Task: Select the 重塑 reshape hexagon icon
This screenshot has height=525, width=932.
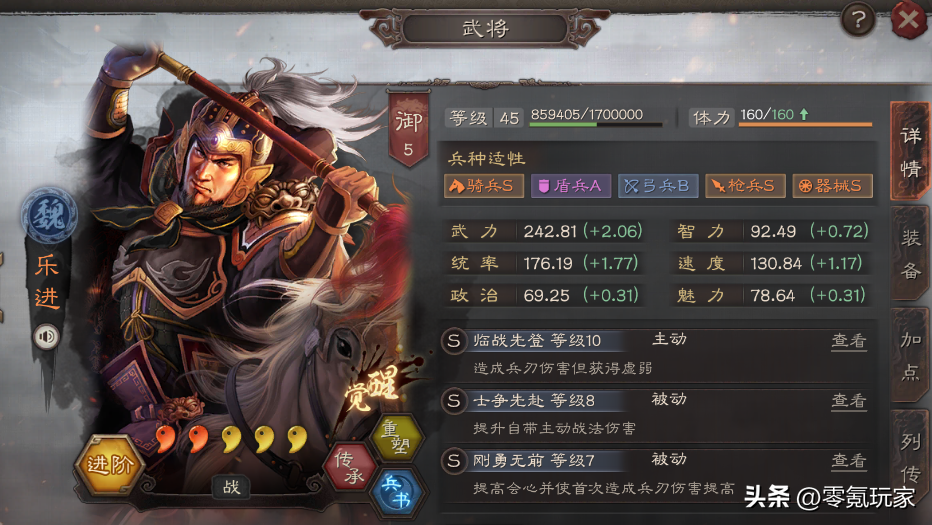Action: 396,436
